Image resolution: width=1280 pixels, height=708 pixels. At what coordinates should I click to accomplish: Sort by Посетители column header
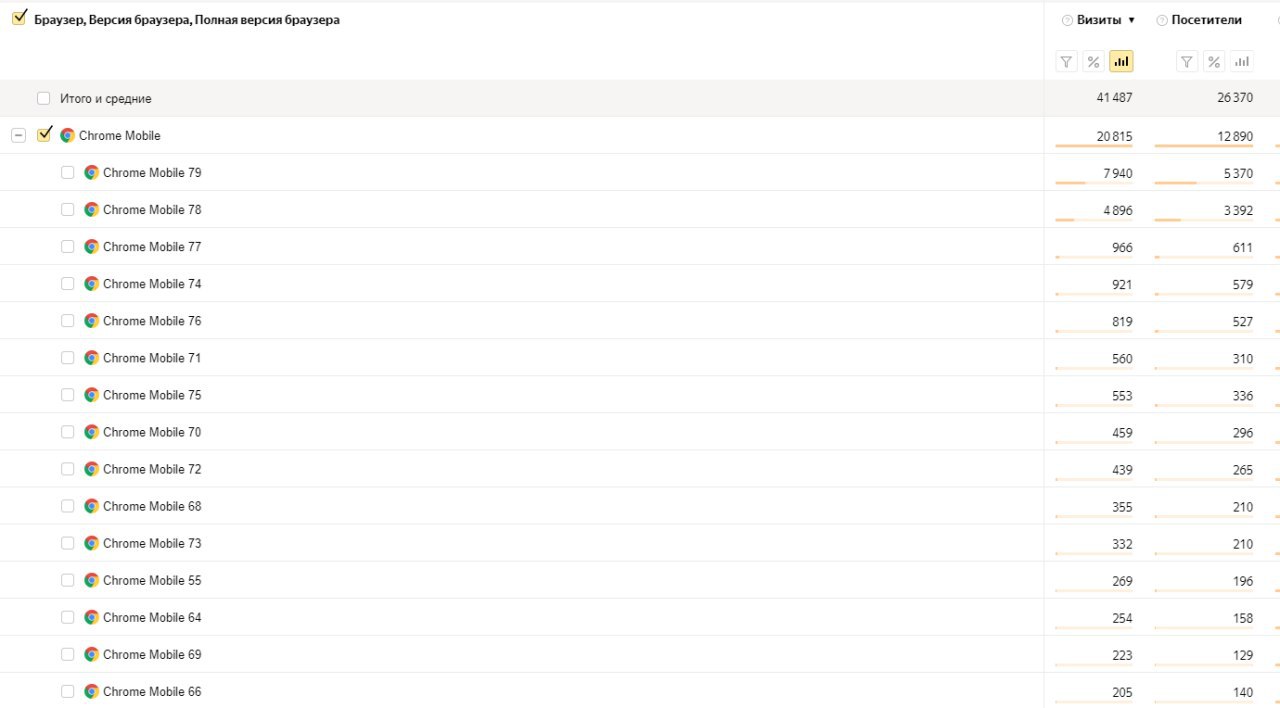point(1206,20)
